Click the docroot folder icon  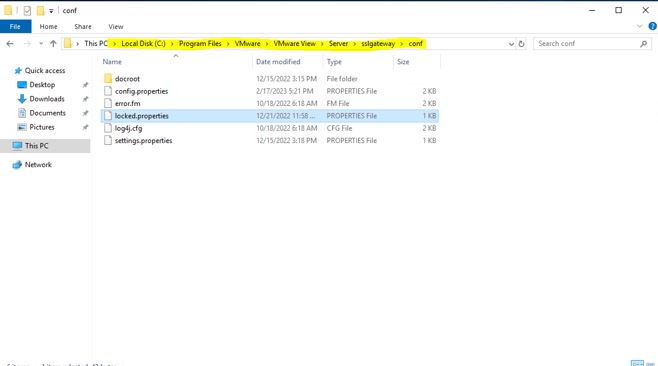tap(108, 78)
